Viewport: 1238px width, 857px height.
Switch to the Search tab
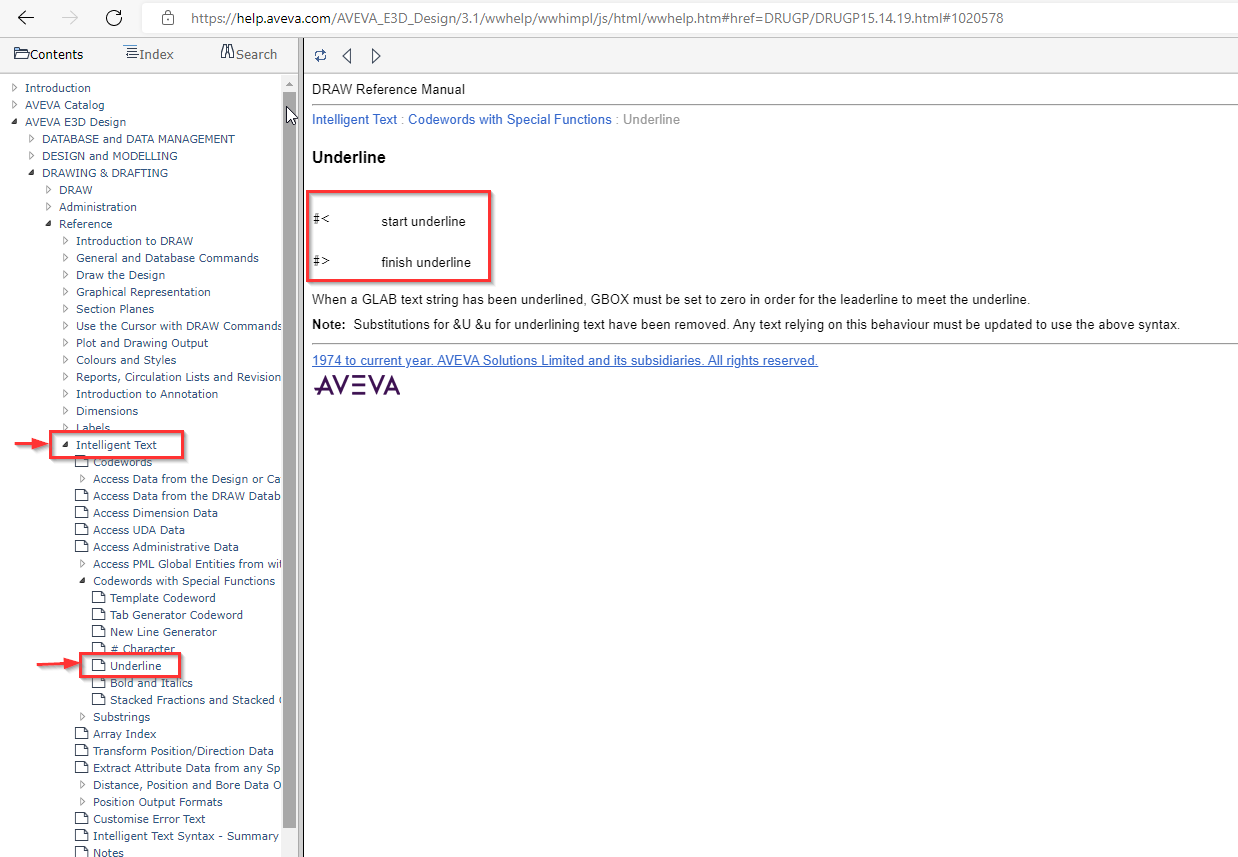point(248,54)
